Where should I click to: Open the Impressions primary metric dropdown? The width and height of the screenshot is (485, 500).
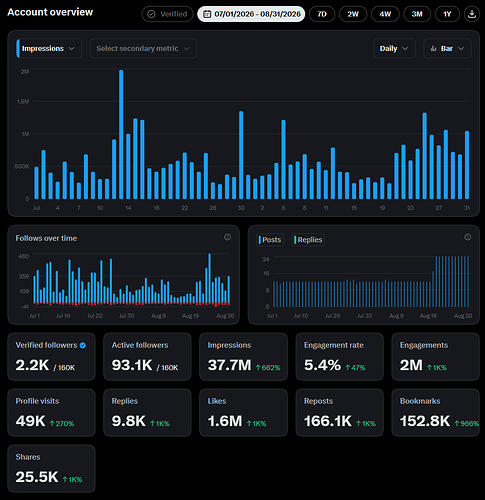click(49, 49)
